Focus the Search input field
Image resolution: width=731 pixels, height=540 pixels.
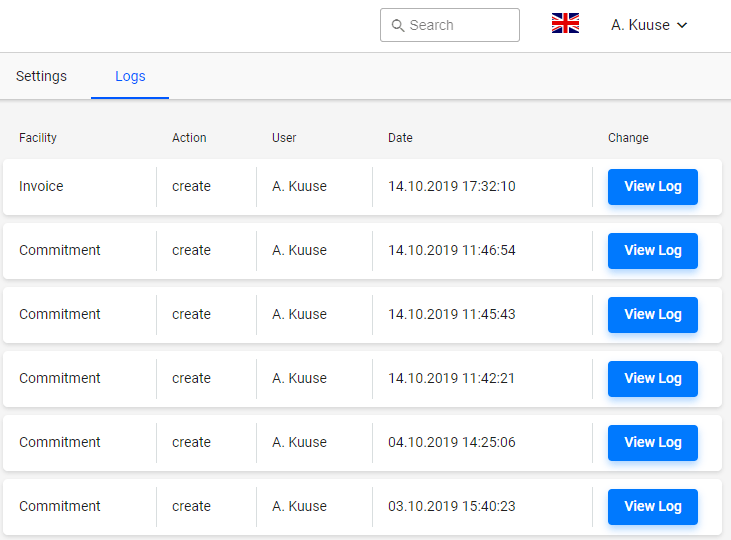coord(449,25)
